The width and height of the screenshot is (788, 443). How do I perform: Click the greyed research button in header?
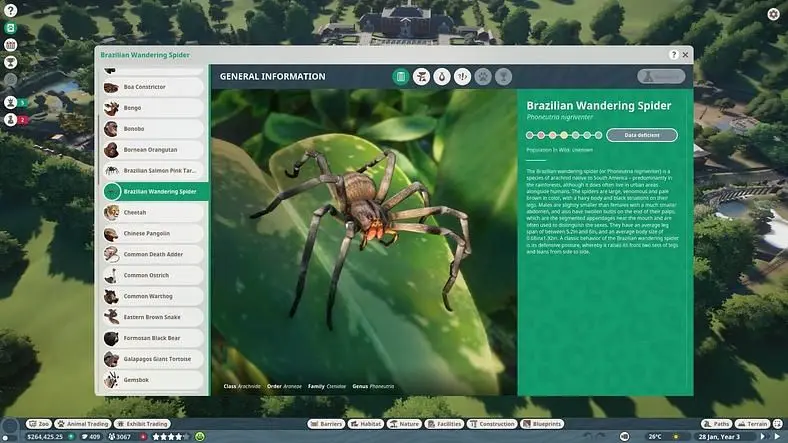coord(661,76)
